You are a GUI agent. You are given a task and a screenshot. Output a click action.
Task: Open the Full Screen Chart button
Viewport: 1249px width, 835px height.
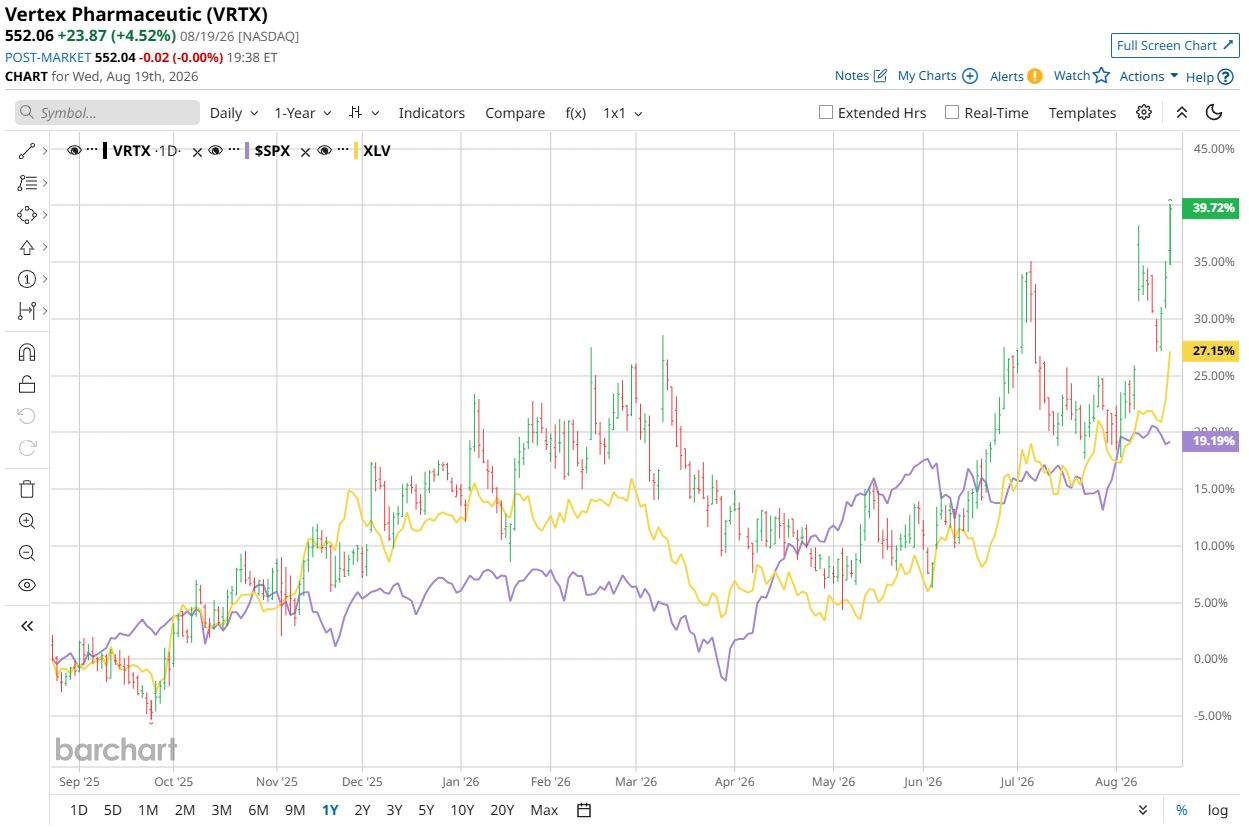click(1176, 45)
